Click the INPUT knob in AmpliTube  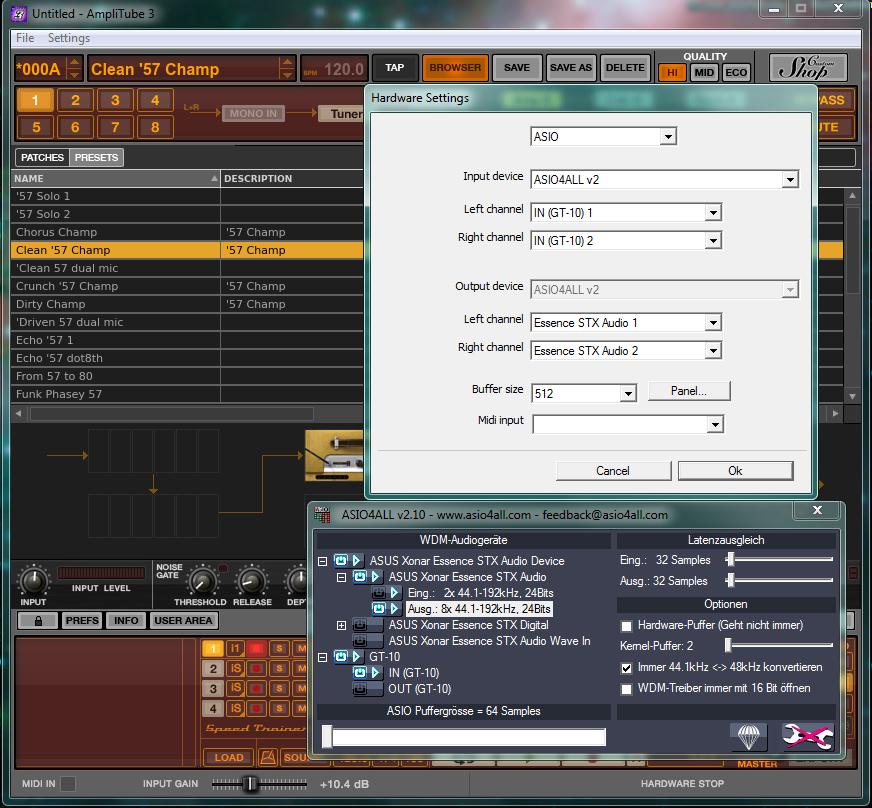pyautogui.click(x=34, y=581)
